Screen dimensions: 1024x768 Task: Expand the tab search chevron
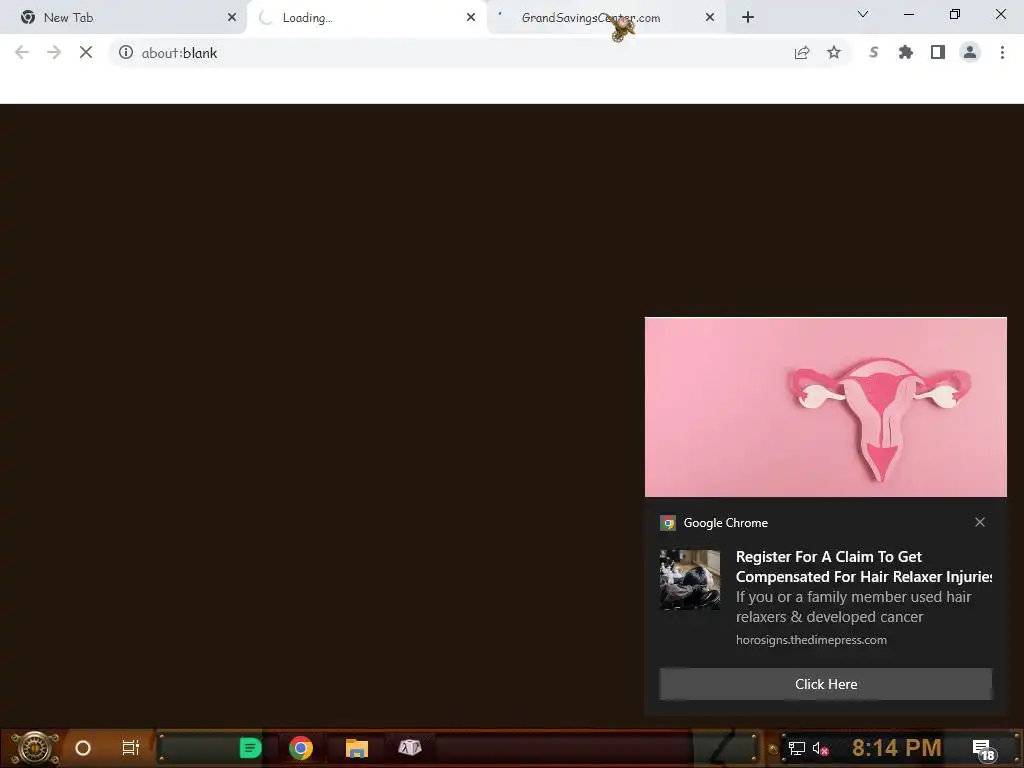tap(863, 14)
